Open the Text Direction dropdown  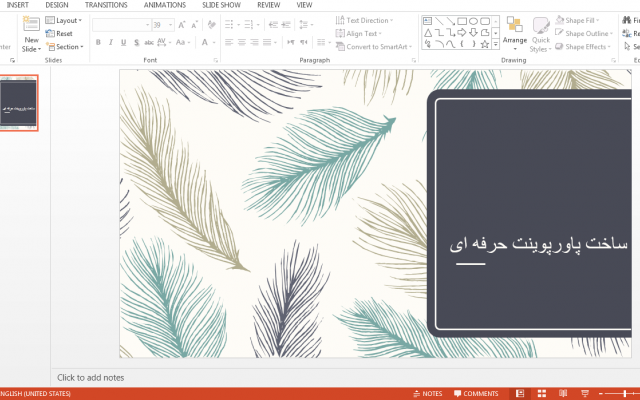point(364,20)
